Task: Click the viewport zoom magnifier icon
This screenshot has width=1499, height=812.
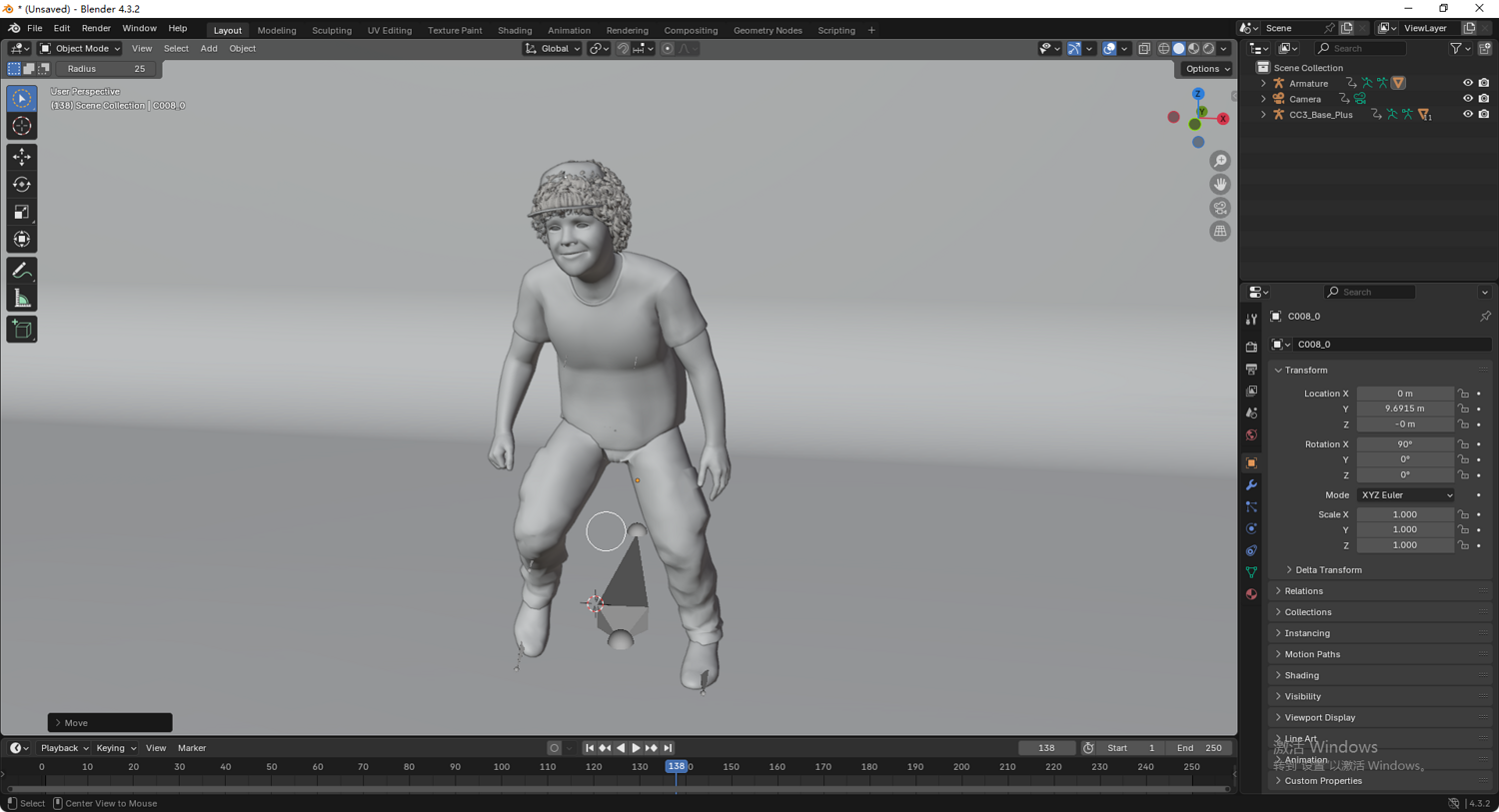Action: tap(1220, 161)
